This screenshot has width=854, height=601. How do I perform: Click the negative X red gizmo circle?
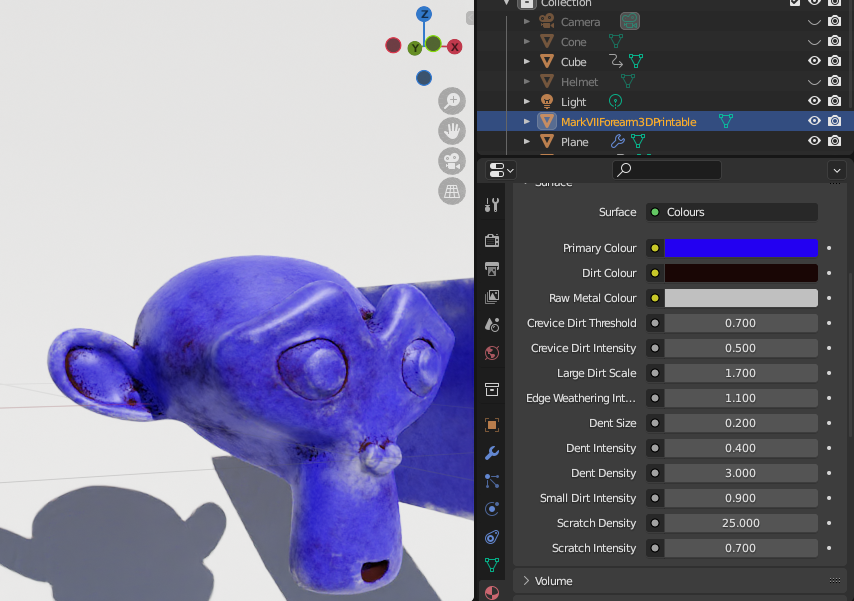393,45
